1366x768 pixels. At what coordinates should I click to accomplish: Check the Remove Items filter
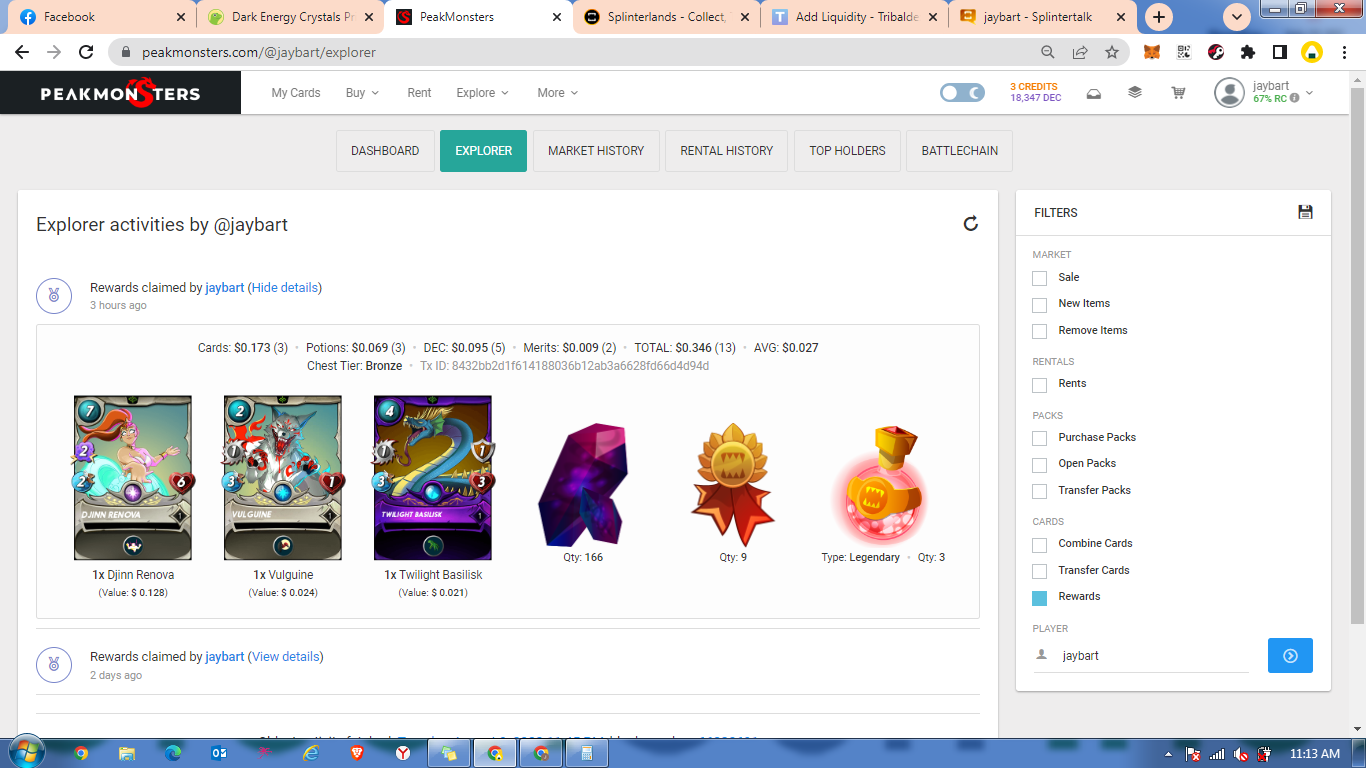tap(1040, 331)
